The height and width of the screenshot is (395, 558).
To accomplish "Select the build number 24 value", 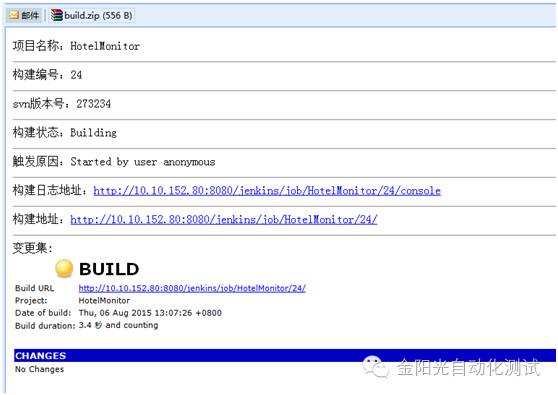I will (76, 75).
